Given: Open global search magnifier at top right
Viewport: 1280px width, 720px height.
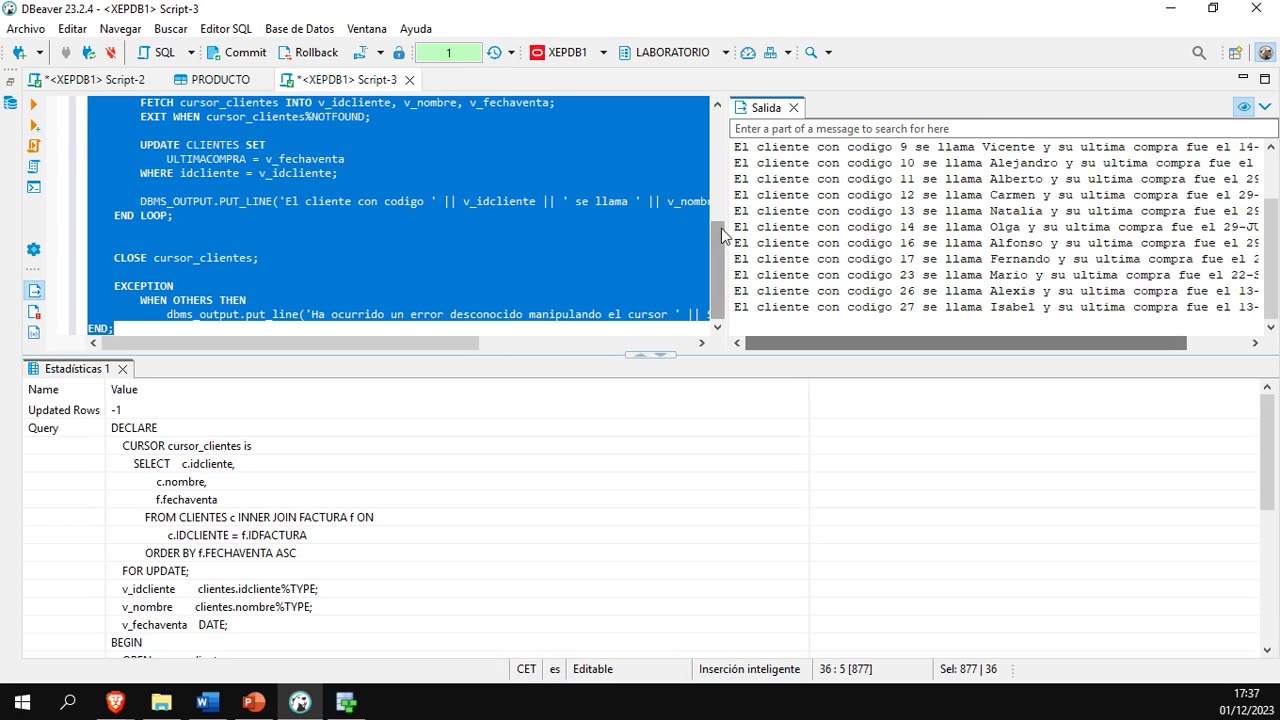Looking at the screenshot, I should coord(1199,53).
